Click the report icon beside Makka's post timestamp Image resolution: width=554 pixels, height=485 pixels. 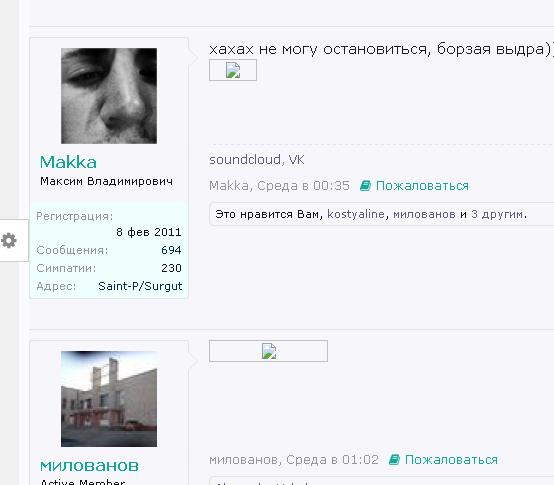click(x=365, y=185)
